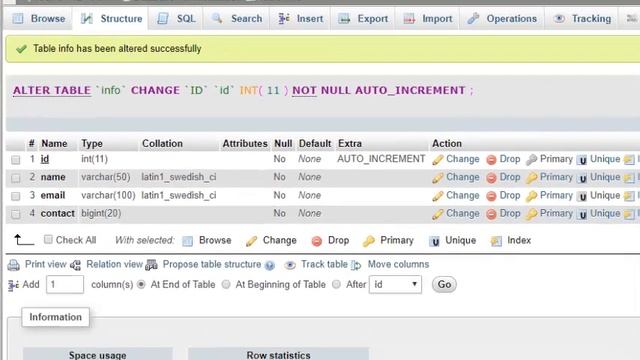Click With selected Browse link
The width and height of the screenshot is (640, 360).
tap(215, 240)
